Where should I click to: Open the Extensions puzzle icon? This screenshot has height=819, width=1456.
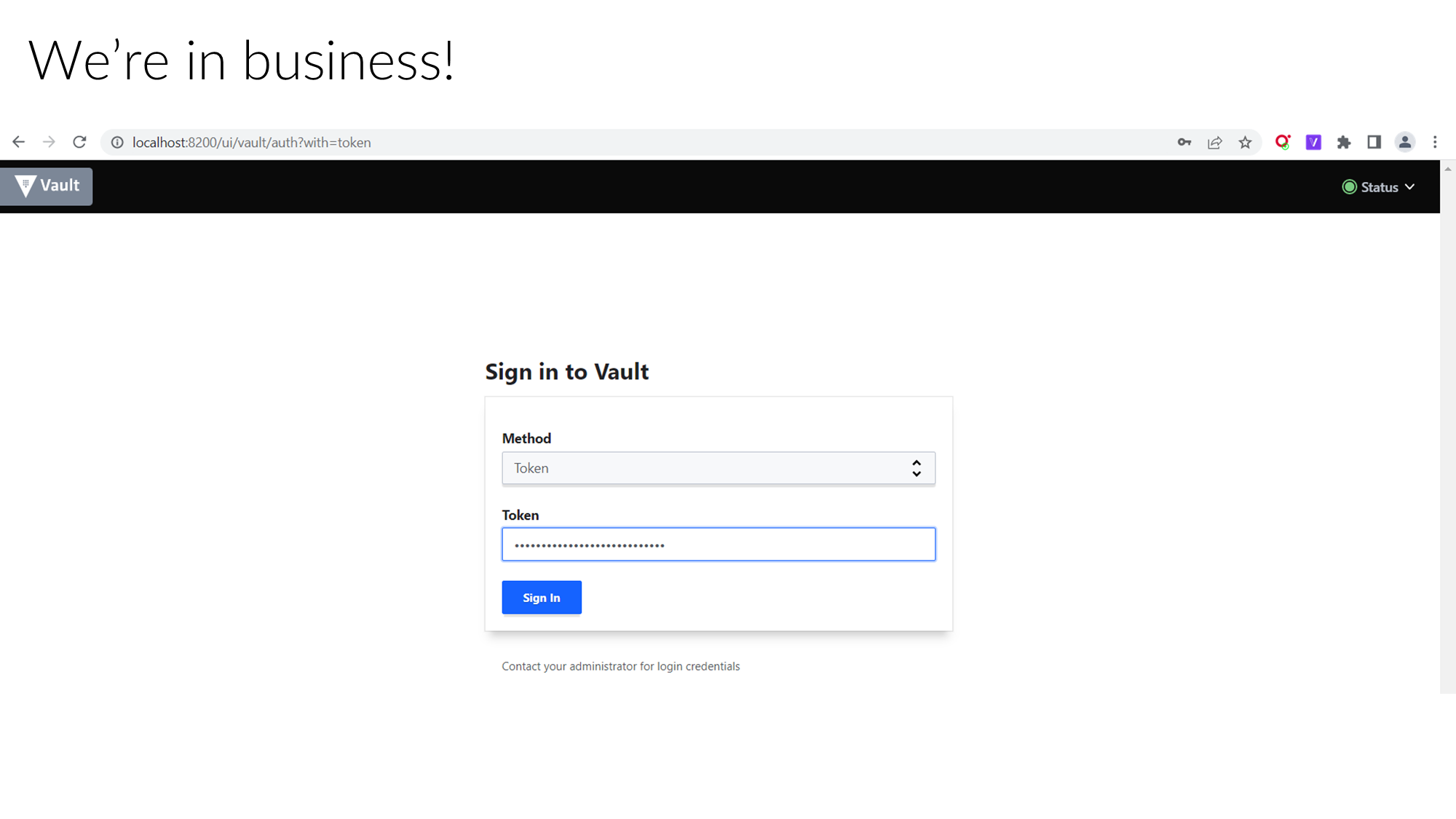pyautogui.click(x=1344, y=143)
